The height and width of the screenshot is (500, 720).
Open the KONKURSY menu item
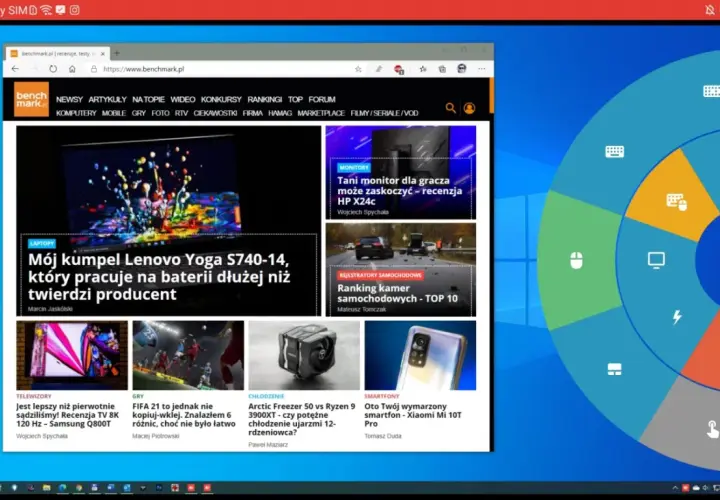[221, 99]
